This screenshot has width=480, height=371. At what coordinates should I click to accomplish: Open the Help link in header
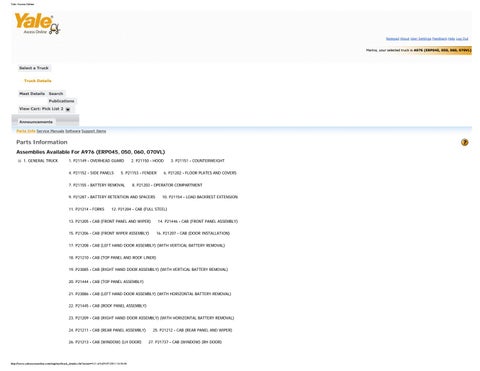pos(451,39)
